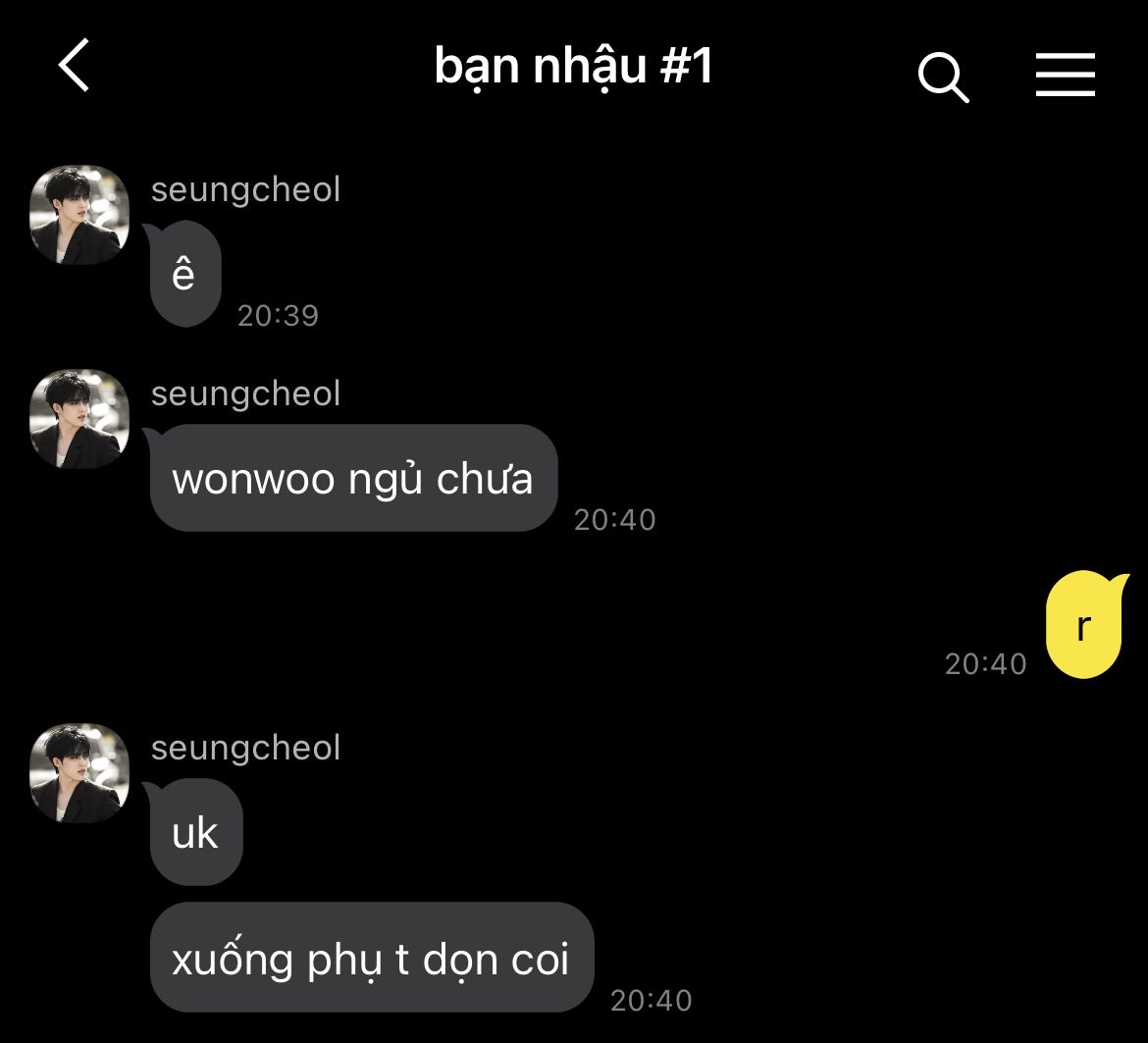Open the chat search magnifier

(944, 77)
